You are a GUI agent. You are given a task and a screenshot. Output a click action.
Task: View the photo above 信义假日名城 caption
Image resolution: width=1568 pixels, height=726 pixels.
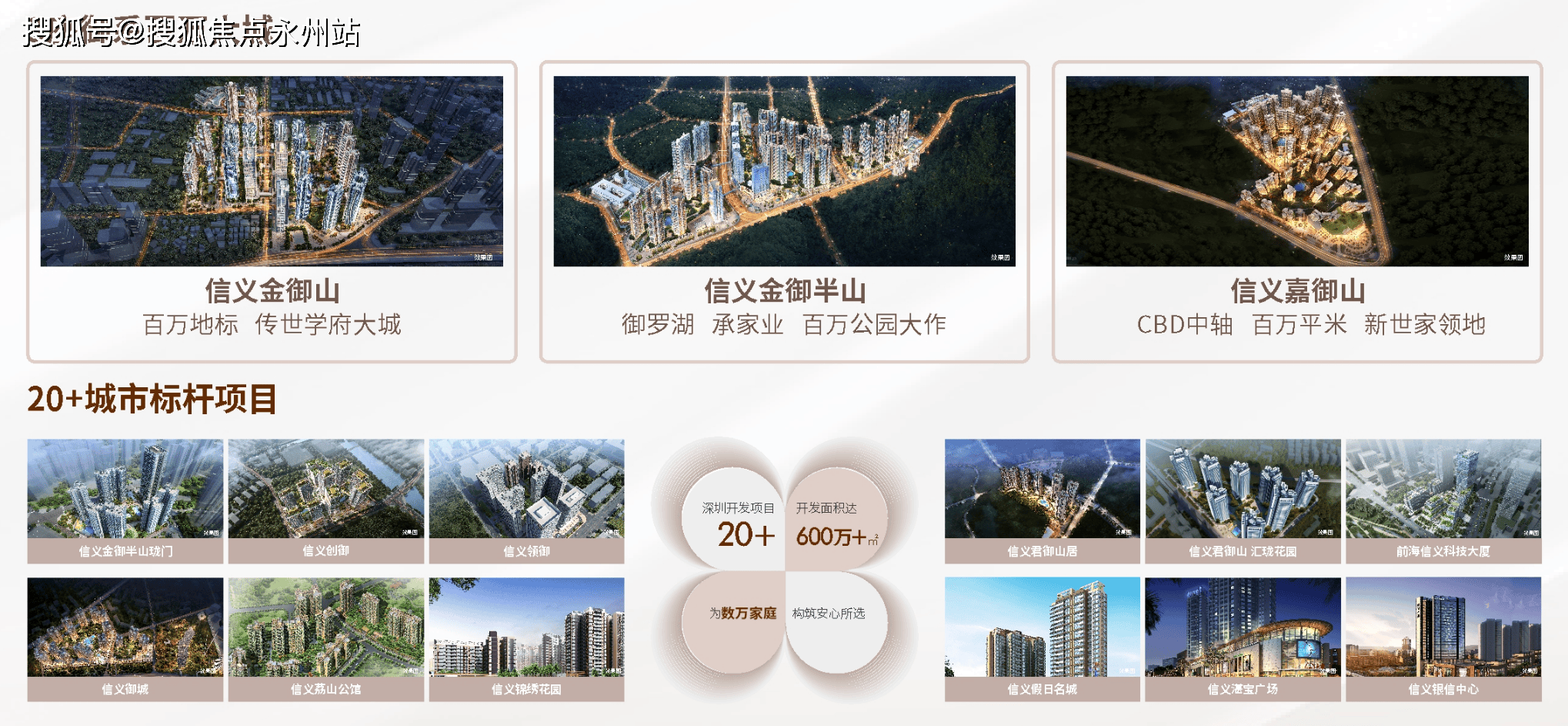(x=1043, y=627)
